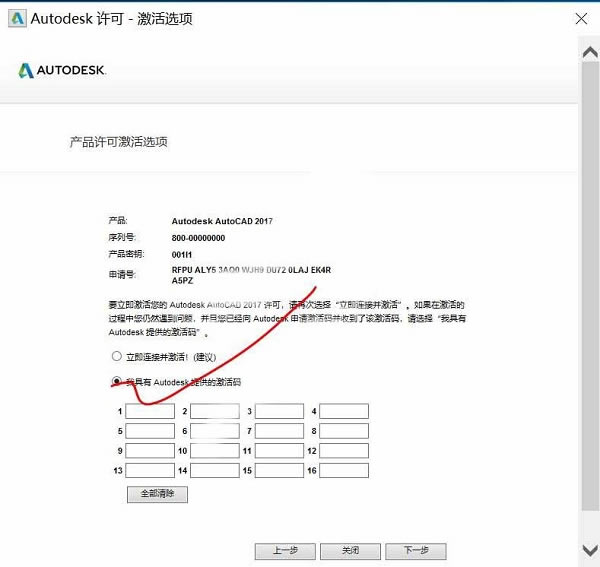Click activation code field 11
This screenshot has width=600, height=567.
pyautogui.click(x=279, y=451)
